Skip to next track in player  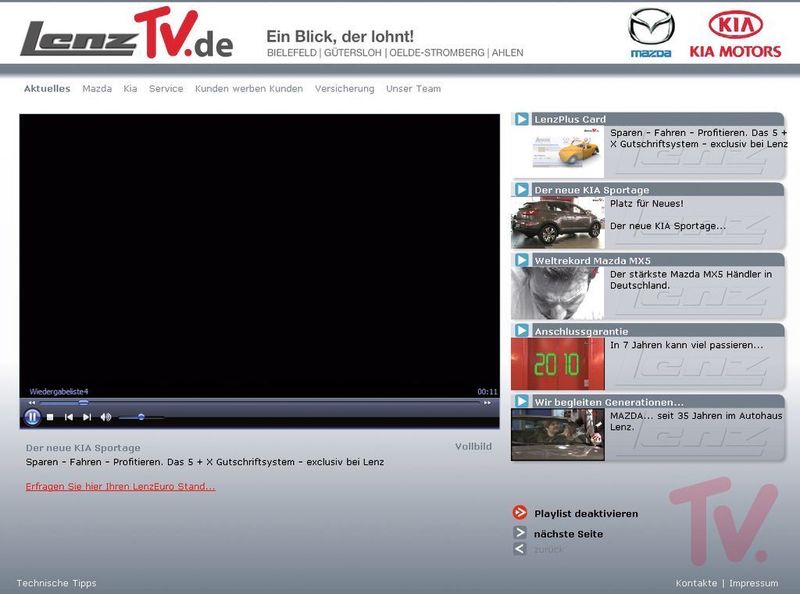[x=87, y=417]
